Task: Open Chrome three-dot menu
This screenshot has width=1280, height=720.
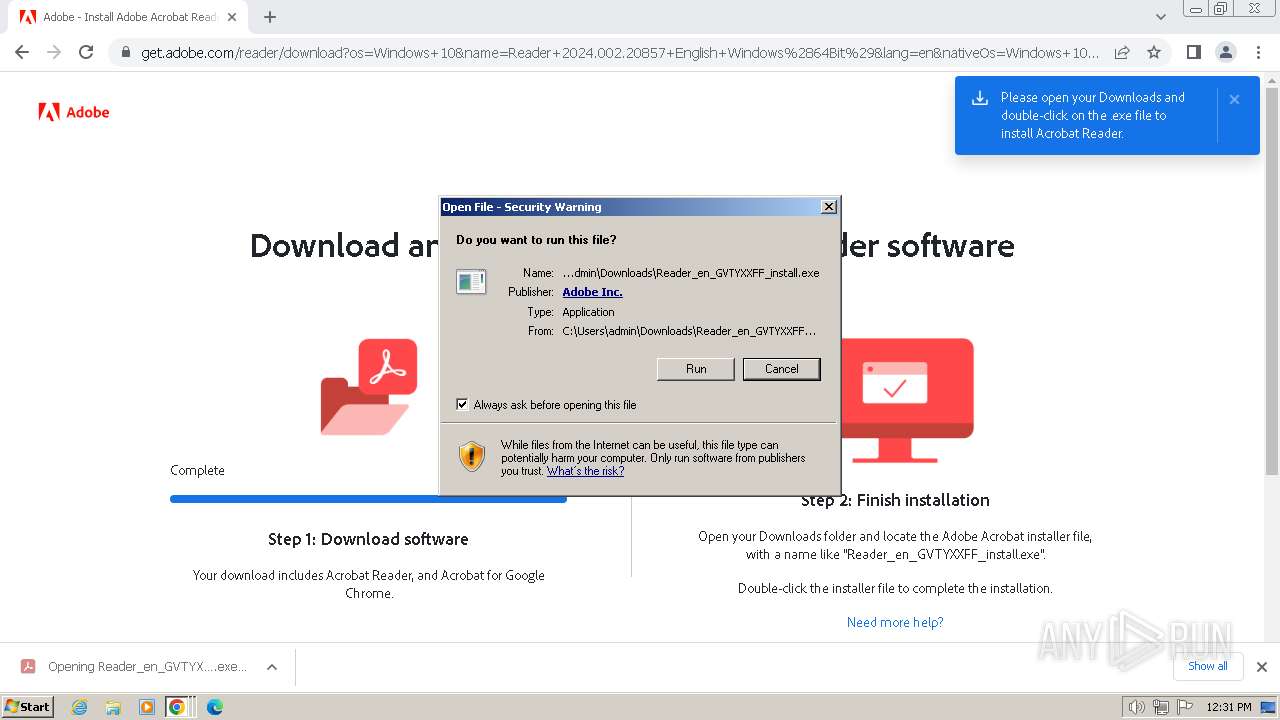Action: click(x=1258, y=52)
